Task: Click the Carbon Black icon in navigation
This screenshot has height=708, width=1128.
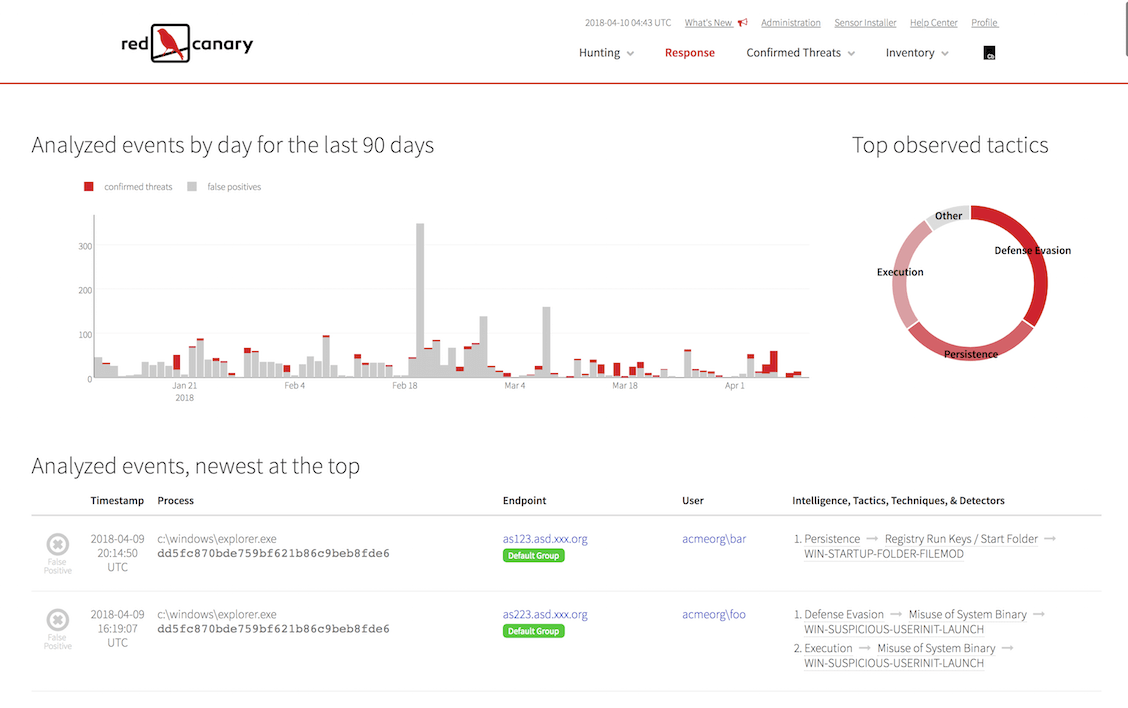Action: [x=989, y=53]
